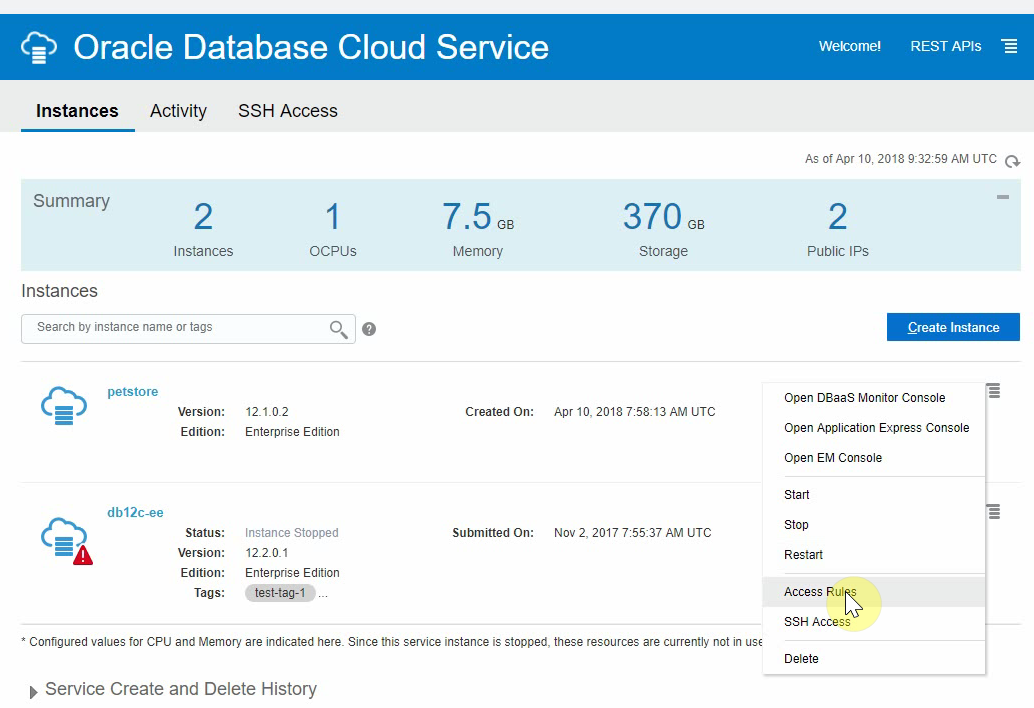Open the header hamburger menu next to REST APIs
Screen dimensions: 1034x708
(1009, 47)
